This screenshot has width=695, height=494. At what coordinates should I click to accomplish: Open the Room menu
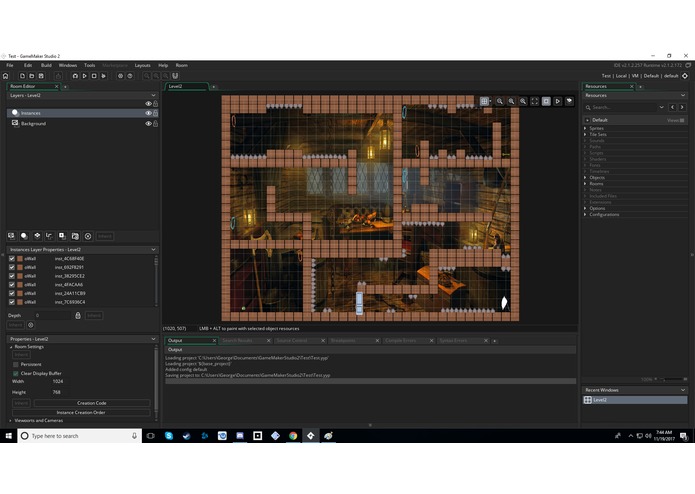[x=182, y=65]
